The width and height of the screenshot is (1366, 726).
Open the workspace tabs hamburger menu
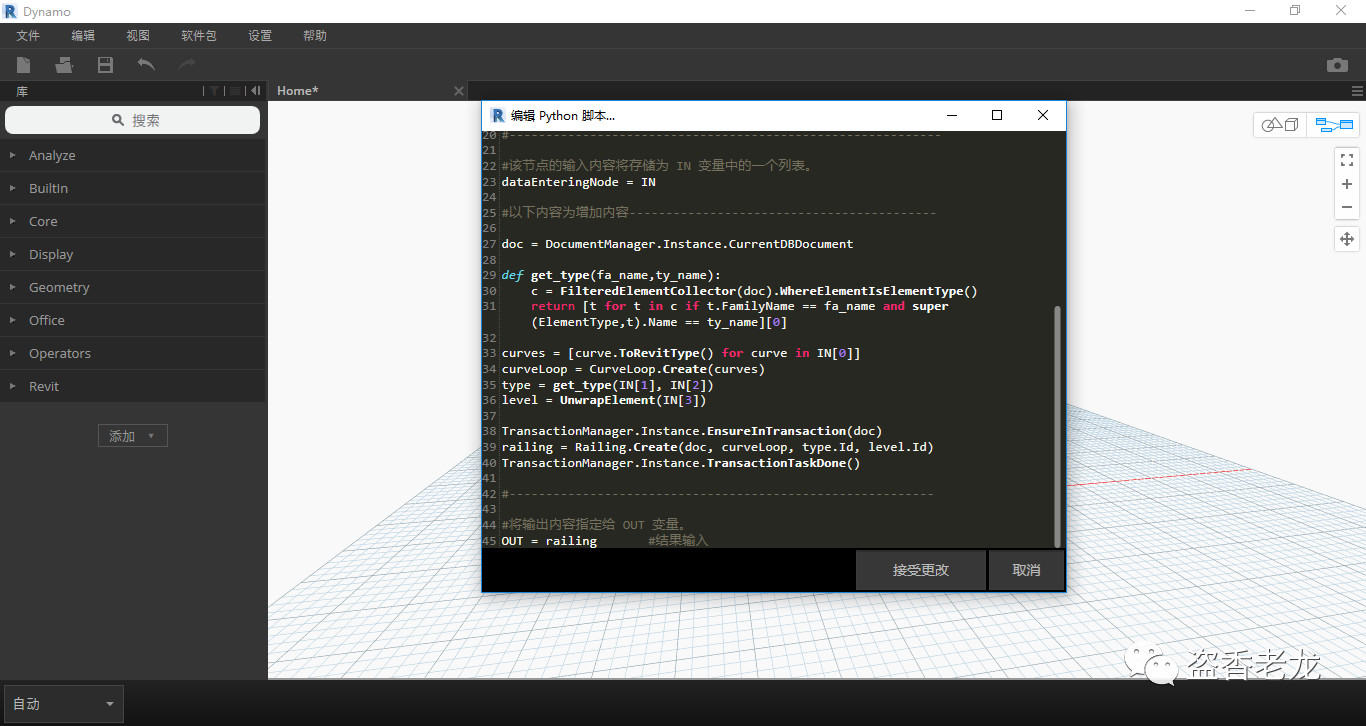pyautogui.click(x=1357, y=91)
